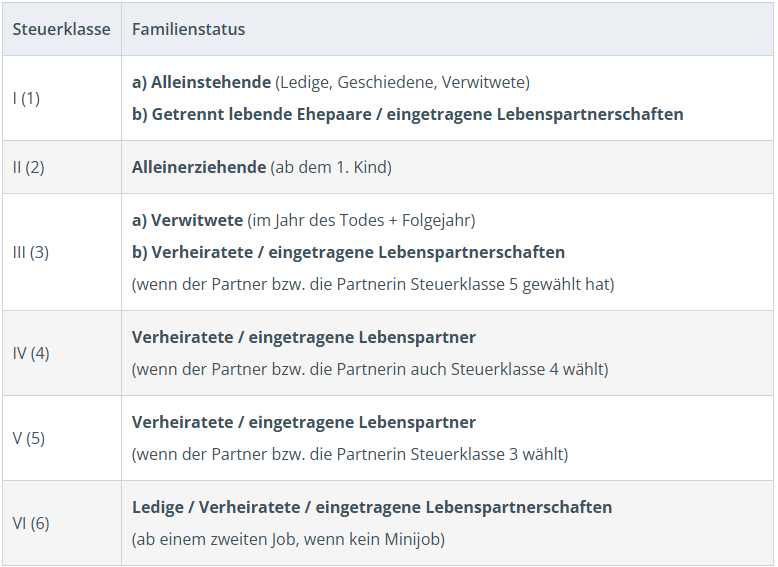Viewport: 778px width, 567px height.
Task: Click the Familienstatus column header
Action: [188, 29]
